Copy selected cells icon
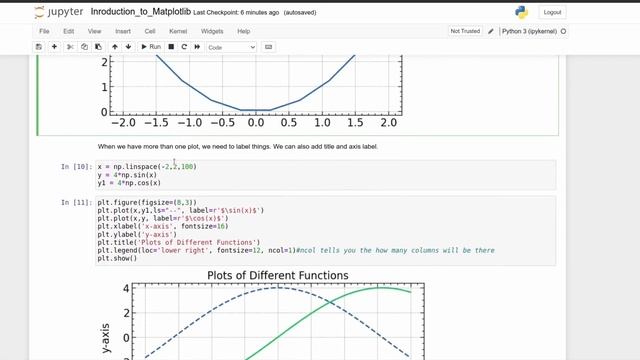 [84, 47]
